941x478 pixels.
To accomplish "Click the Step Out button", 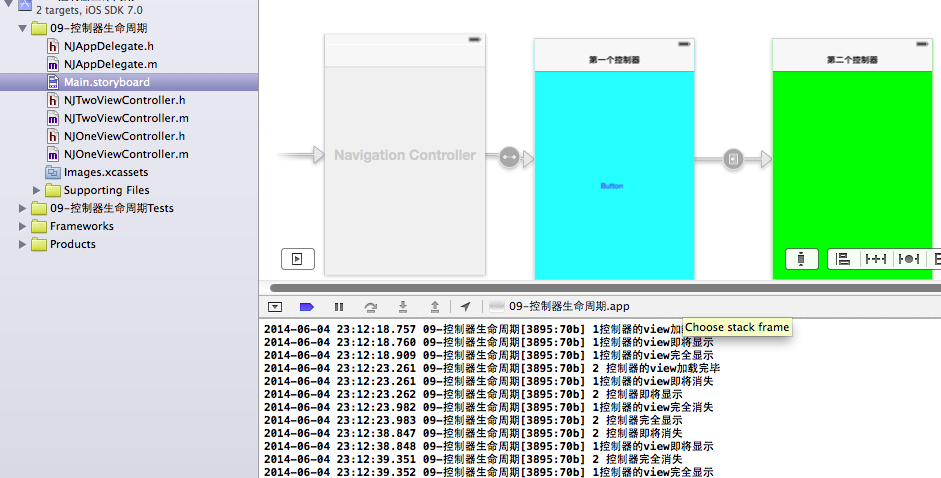I will coord(434,307).
